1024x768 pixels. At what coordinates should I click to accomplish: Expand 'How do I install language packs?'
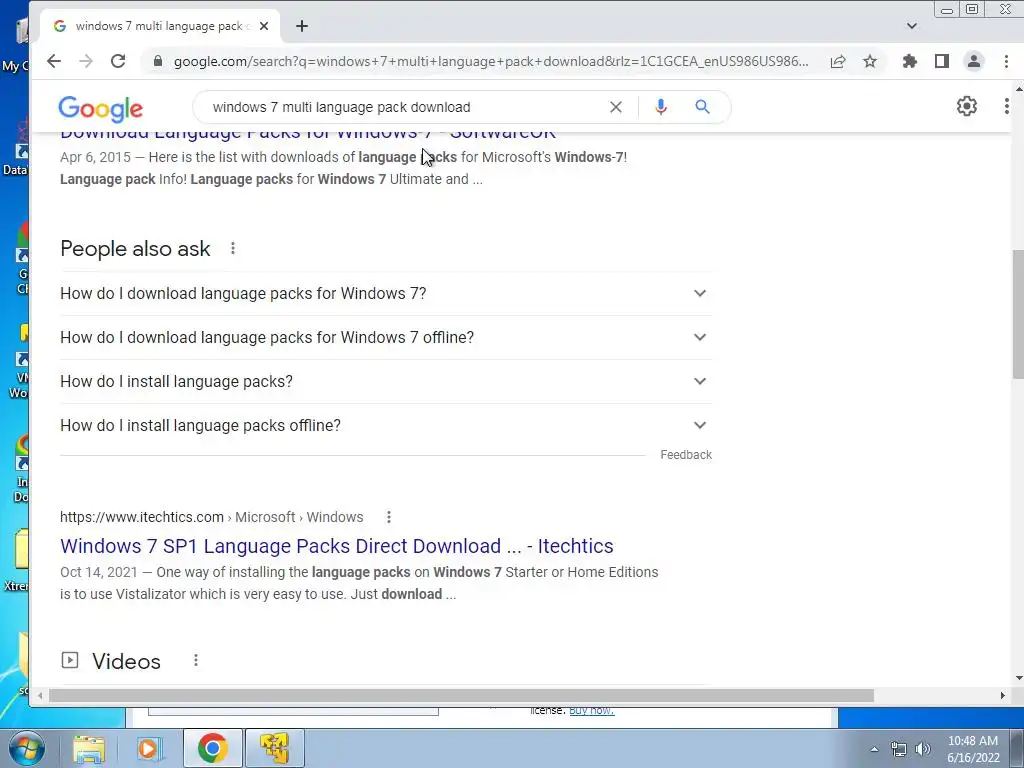point(386,381)
